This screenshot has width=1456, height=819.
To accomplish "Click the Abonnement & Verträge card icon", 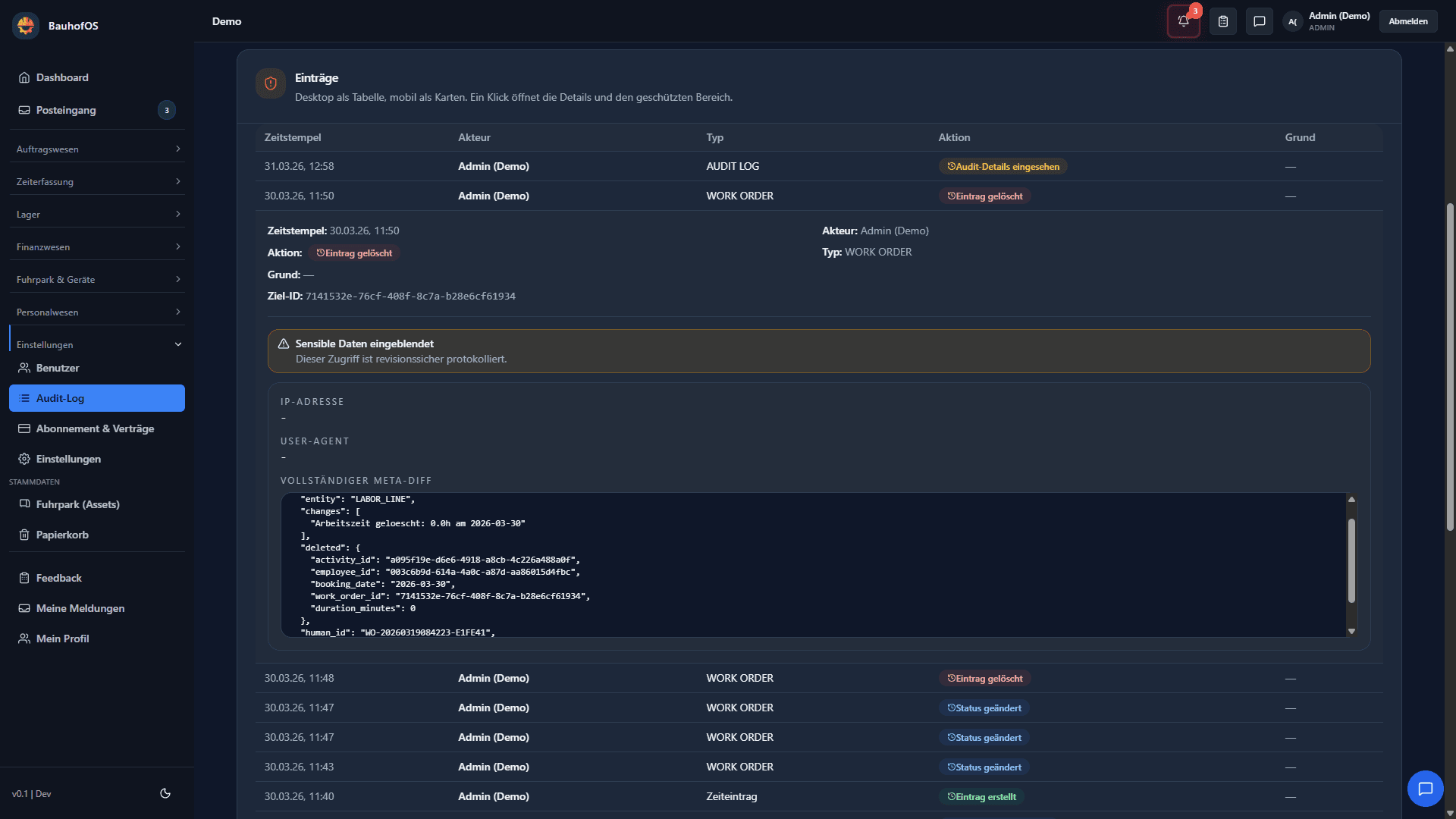I will 24,428.
